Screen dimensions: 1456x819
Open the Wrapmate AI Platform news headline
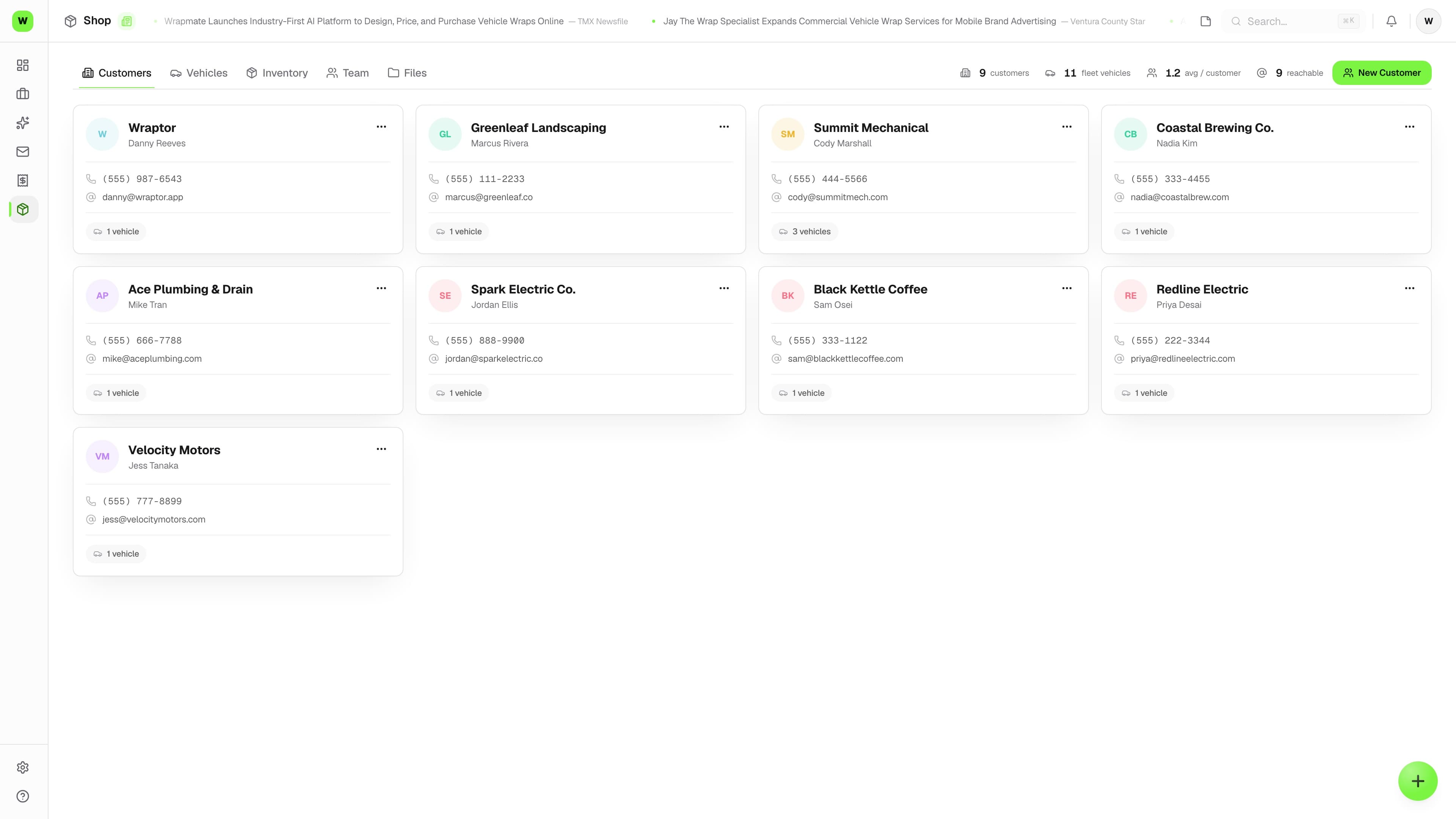pyautogui.click(x=364, y=21)
